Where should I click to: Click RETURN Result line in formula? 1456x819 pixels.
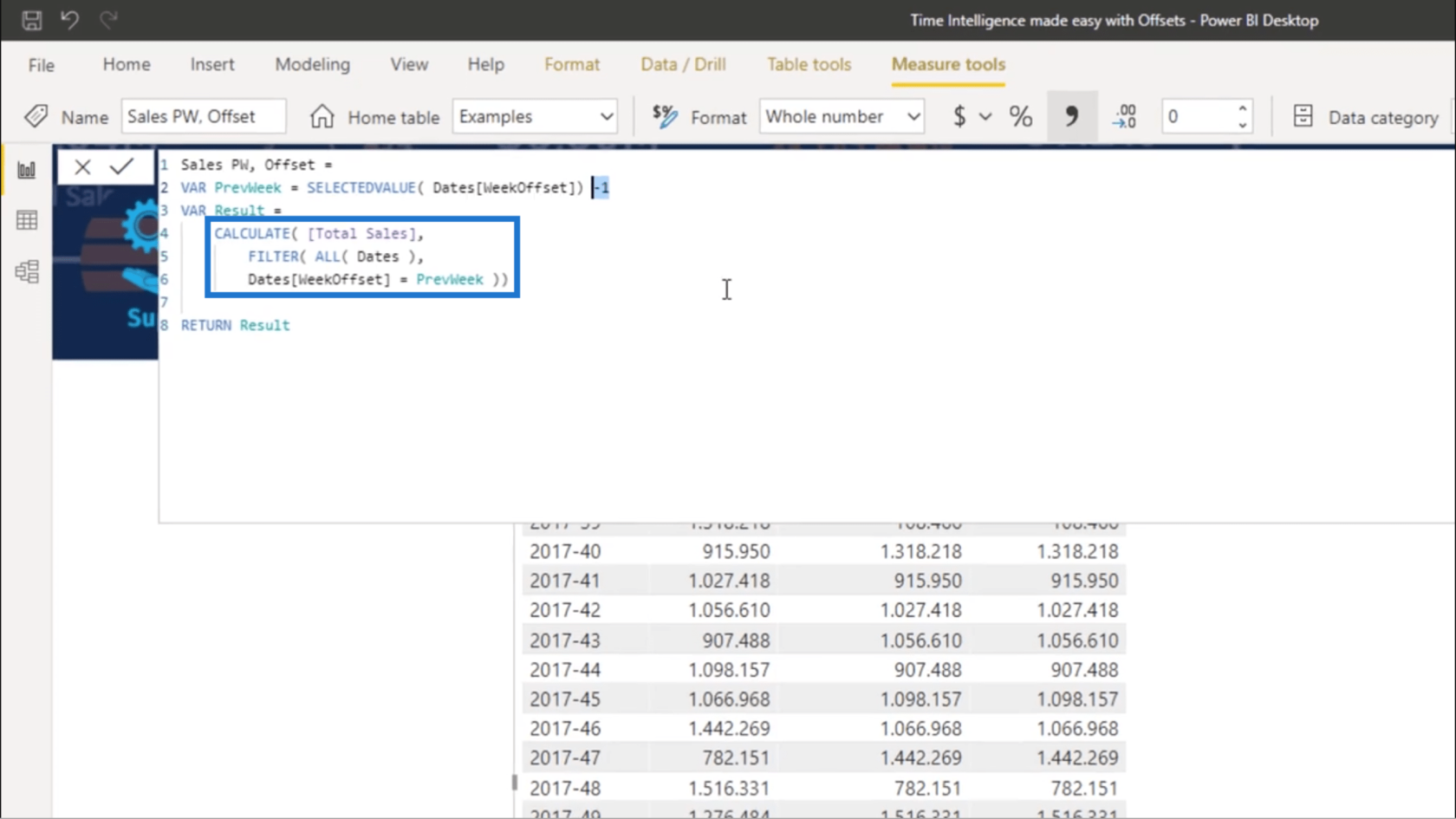pyautogui.click(x=236, y=325)
